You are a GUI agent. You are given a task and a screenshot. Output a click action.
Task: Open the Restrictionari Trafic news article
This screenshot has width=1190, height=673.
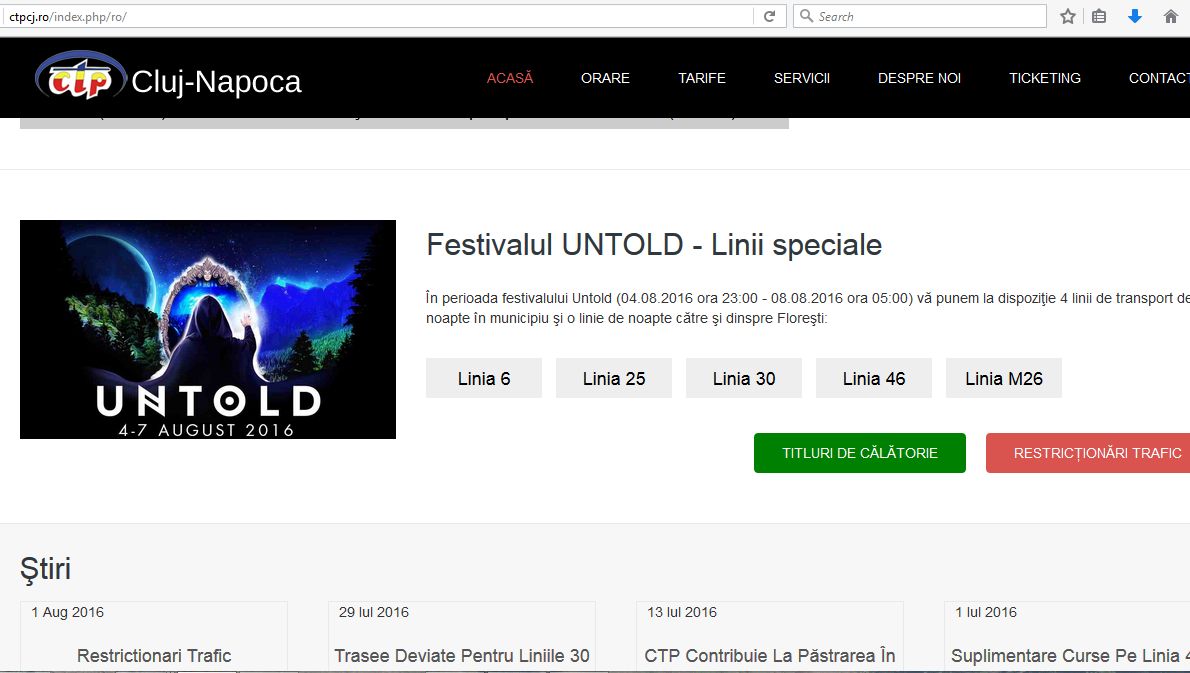coord(154,656)
